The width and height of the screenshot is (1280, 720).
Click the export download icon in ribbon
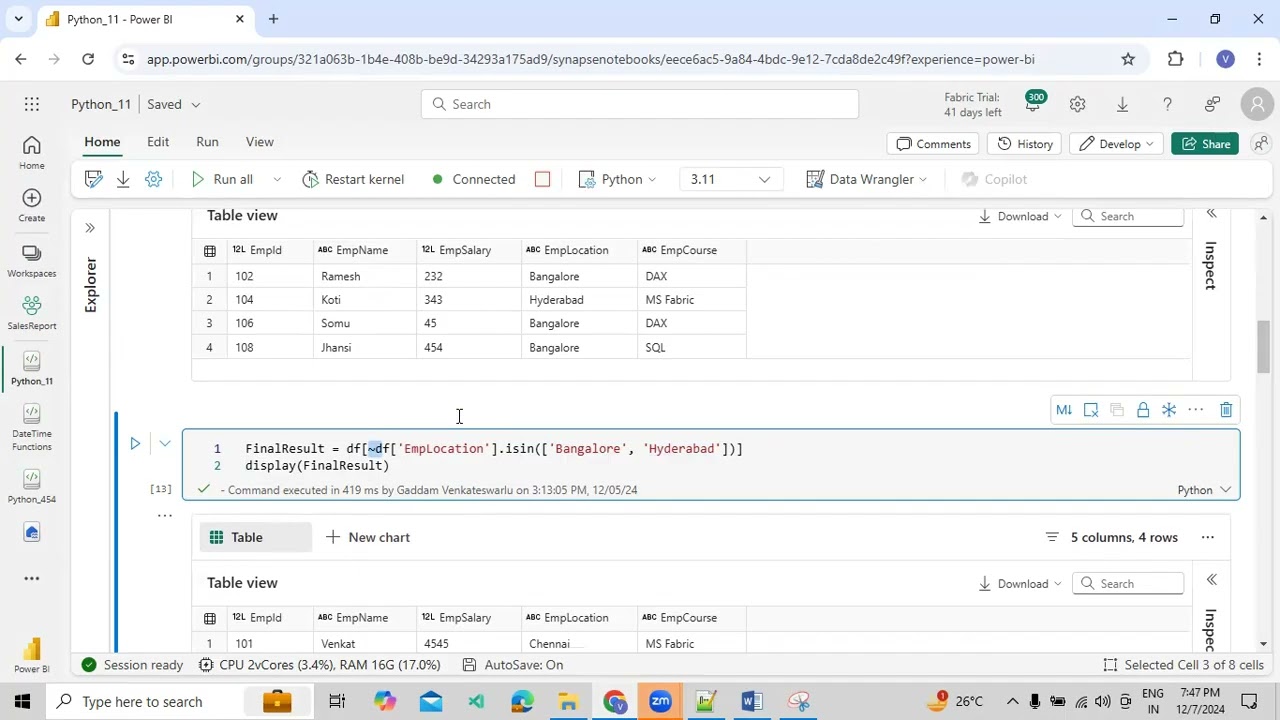tap(123, 179)
